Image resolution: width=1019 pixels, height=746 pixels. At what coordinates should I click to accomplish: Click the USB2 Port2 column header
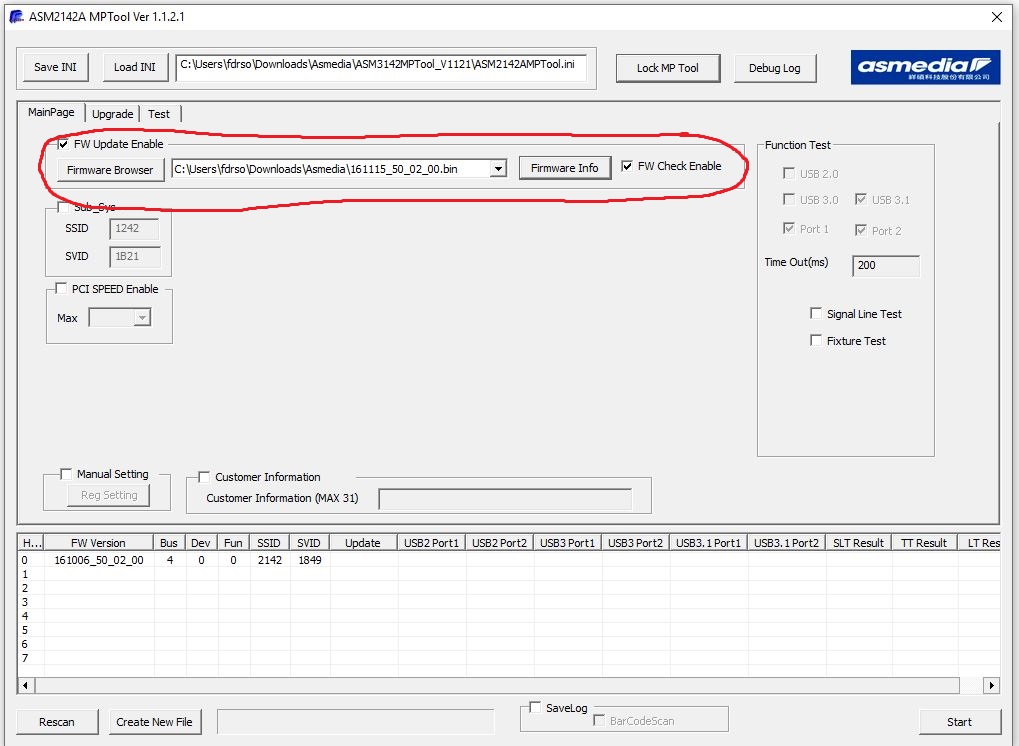pyautogui.click(x=500, y=543)
